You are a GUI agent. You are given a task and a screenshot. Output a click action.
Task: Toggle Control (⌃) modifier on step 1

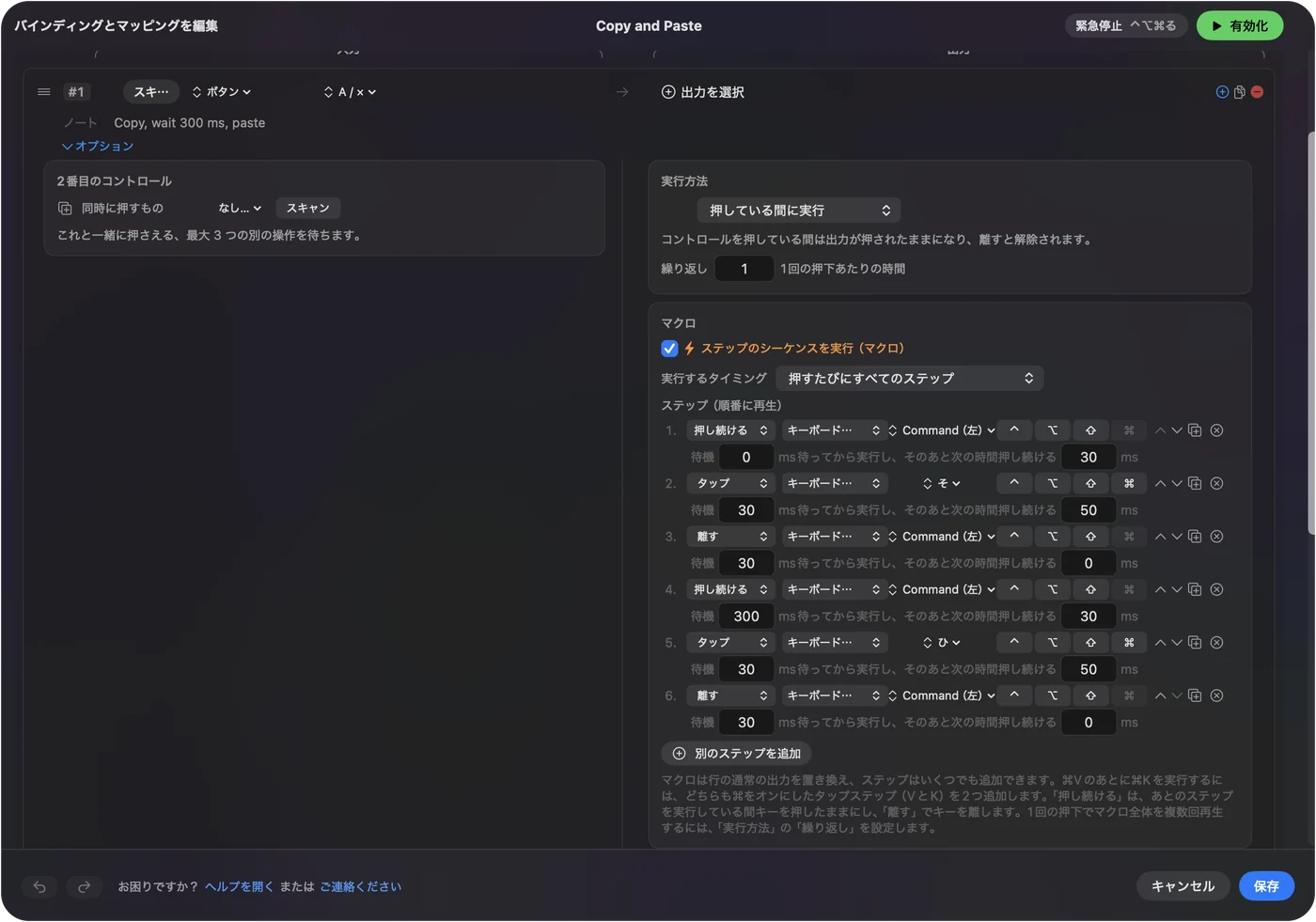1014,430
